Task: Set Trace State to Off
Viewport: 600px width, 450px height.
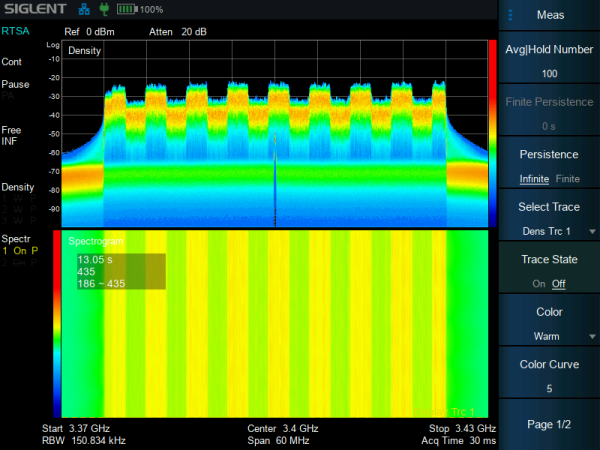Action: pos(559,284)
